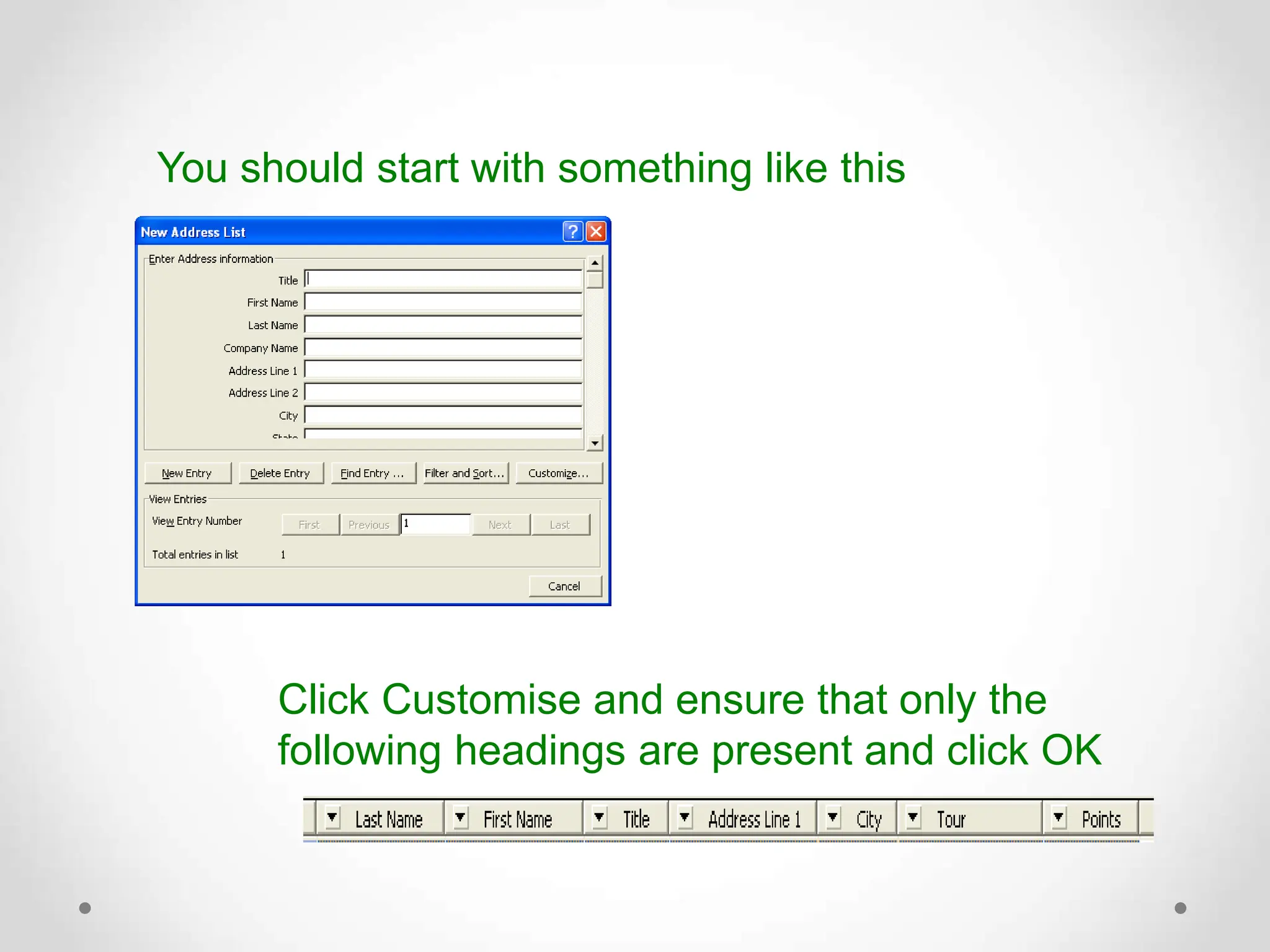
Task: Click the Filter and Sort button
Action: (465, 474)
